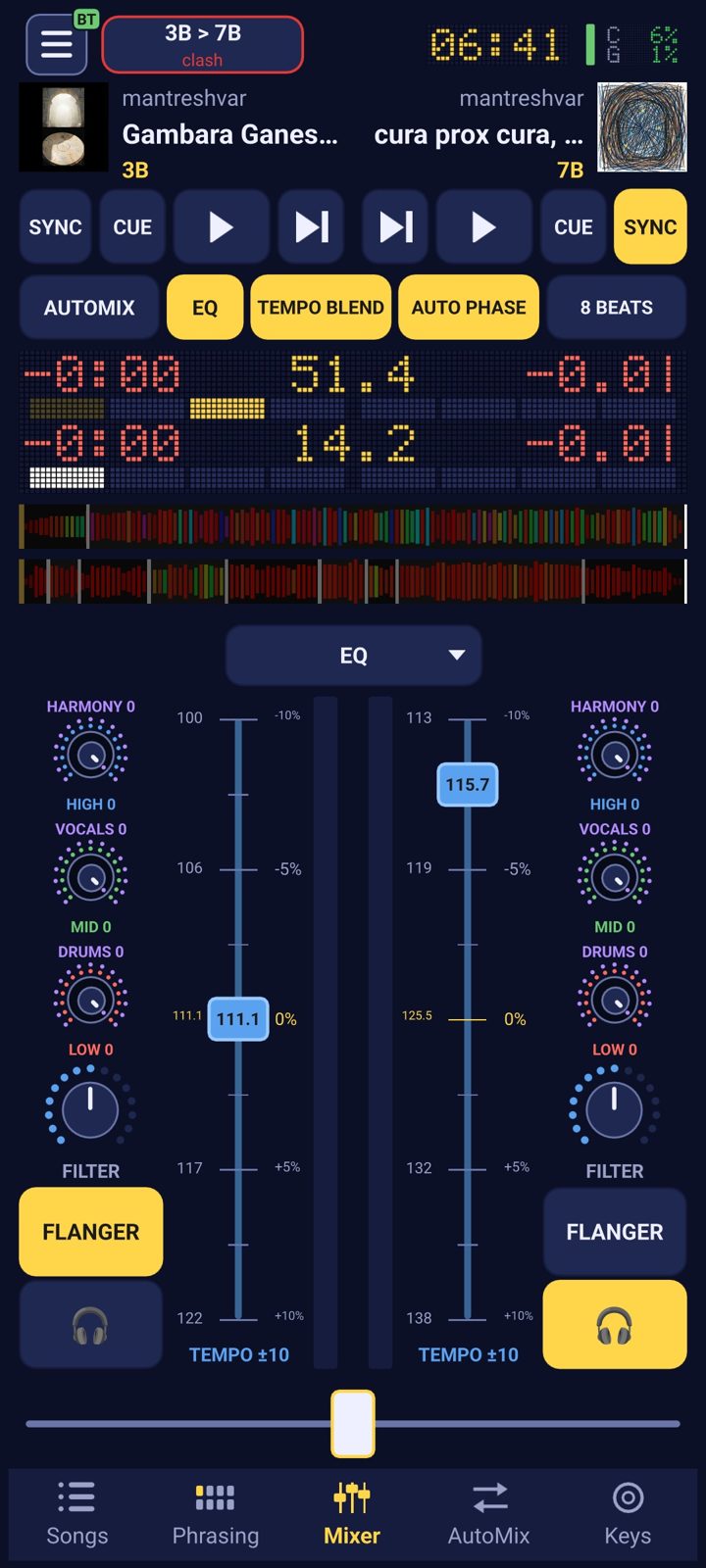
Task: Disable left deck FLANGER effect
Action: [91, 1232]
